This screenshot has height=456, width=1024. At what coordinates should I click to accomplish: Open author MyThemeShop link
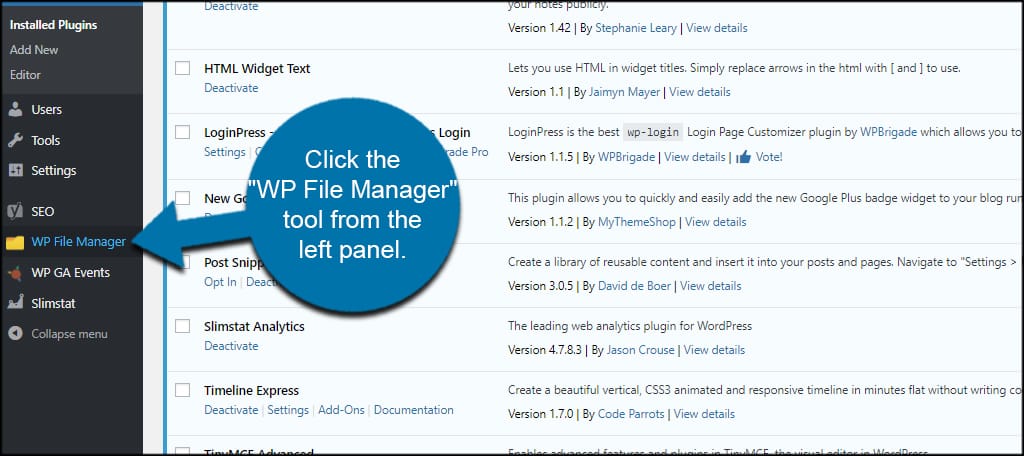[x=637, y=221]
